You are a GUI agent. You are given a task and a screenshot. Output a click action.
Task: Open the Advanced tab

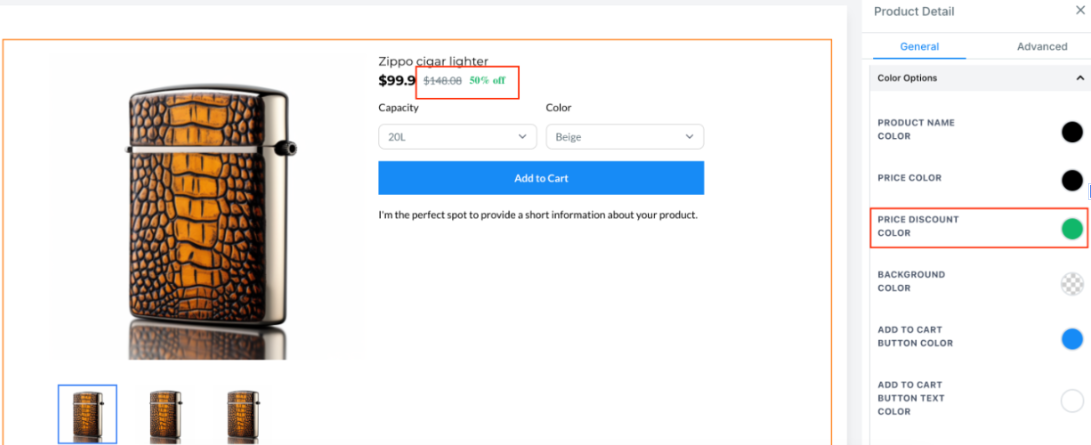tap(1041, 46)
